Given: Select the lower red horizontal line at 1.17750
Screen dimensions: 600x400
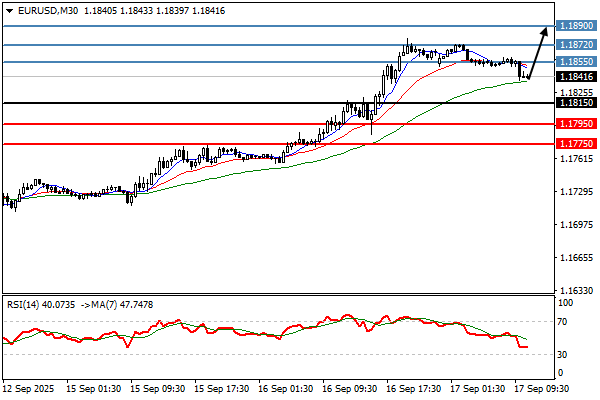Looking at the screenshot, I should coord(279,144).
